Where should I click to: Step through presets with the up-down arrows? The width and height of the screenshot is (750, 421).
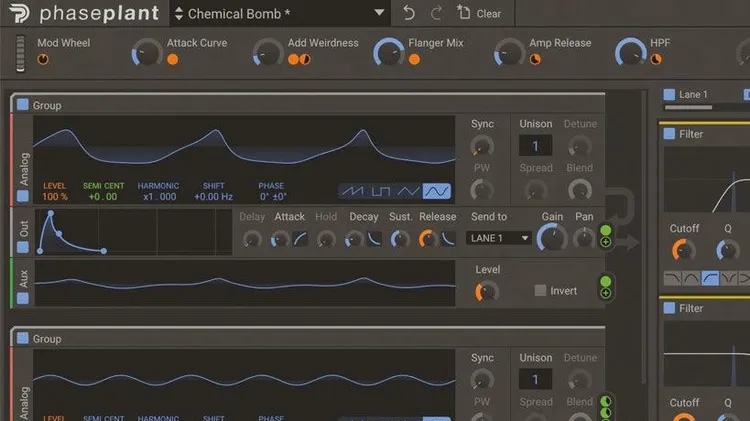[178, 13]
